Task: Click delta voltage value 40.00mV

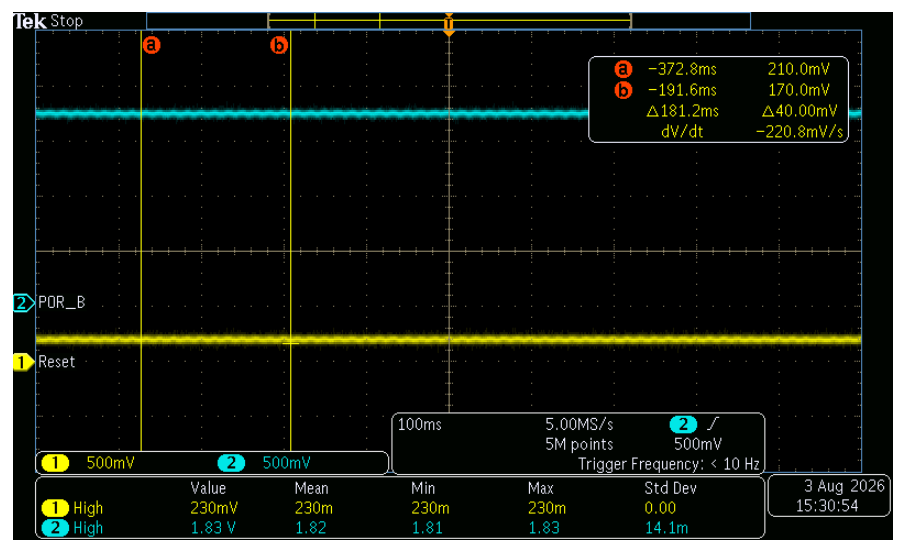Action: pyautogui.click(x=800, y=111)
